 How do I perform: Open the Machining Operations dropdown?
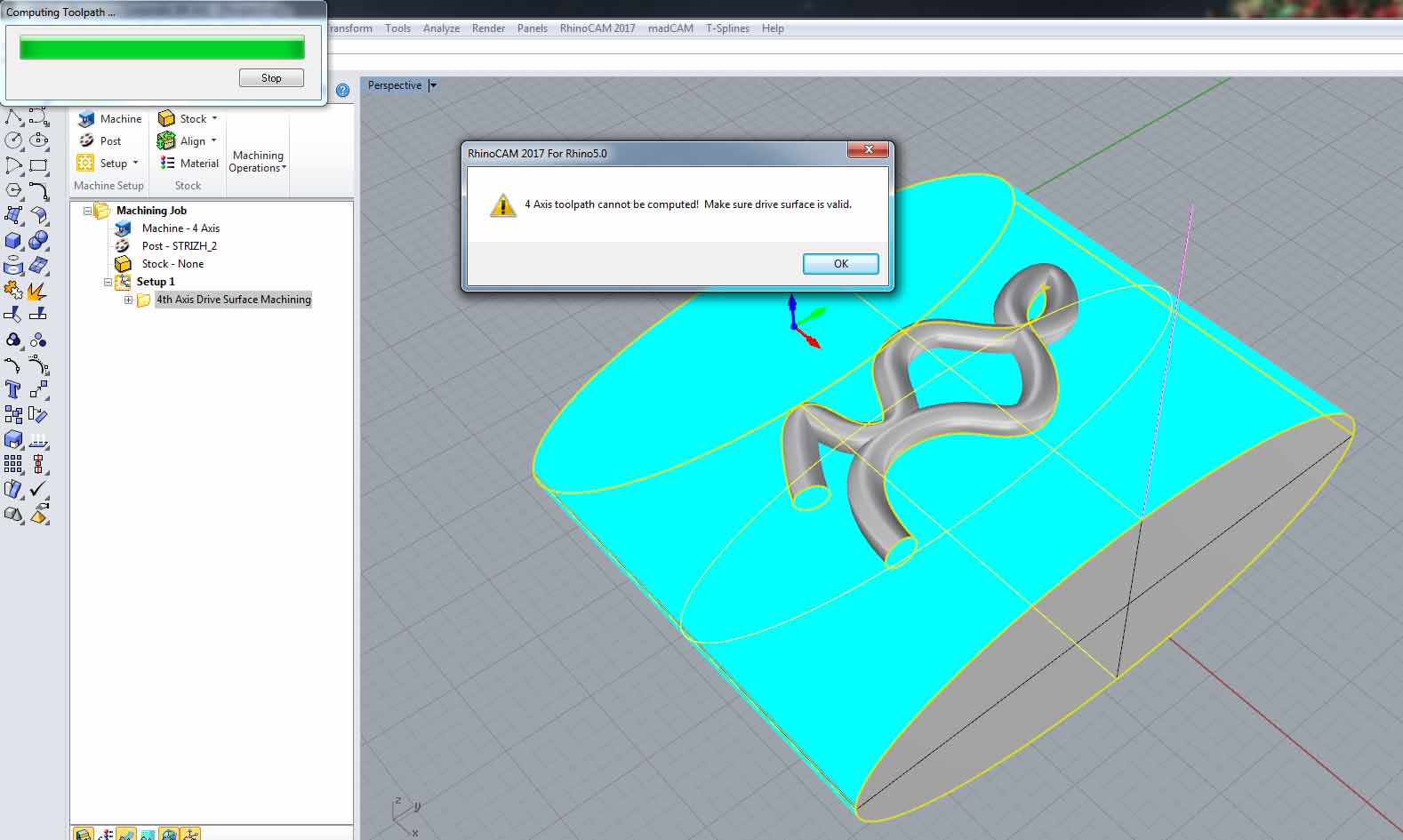258,162
